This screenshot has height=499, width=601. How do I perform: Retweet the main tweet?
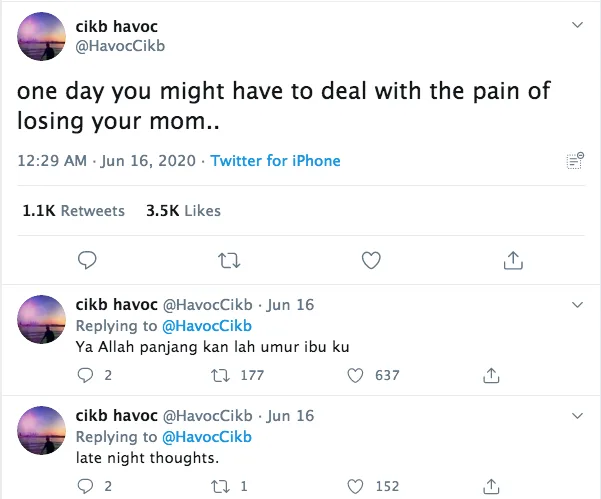tap(229, 260)
